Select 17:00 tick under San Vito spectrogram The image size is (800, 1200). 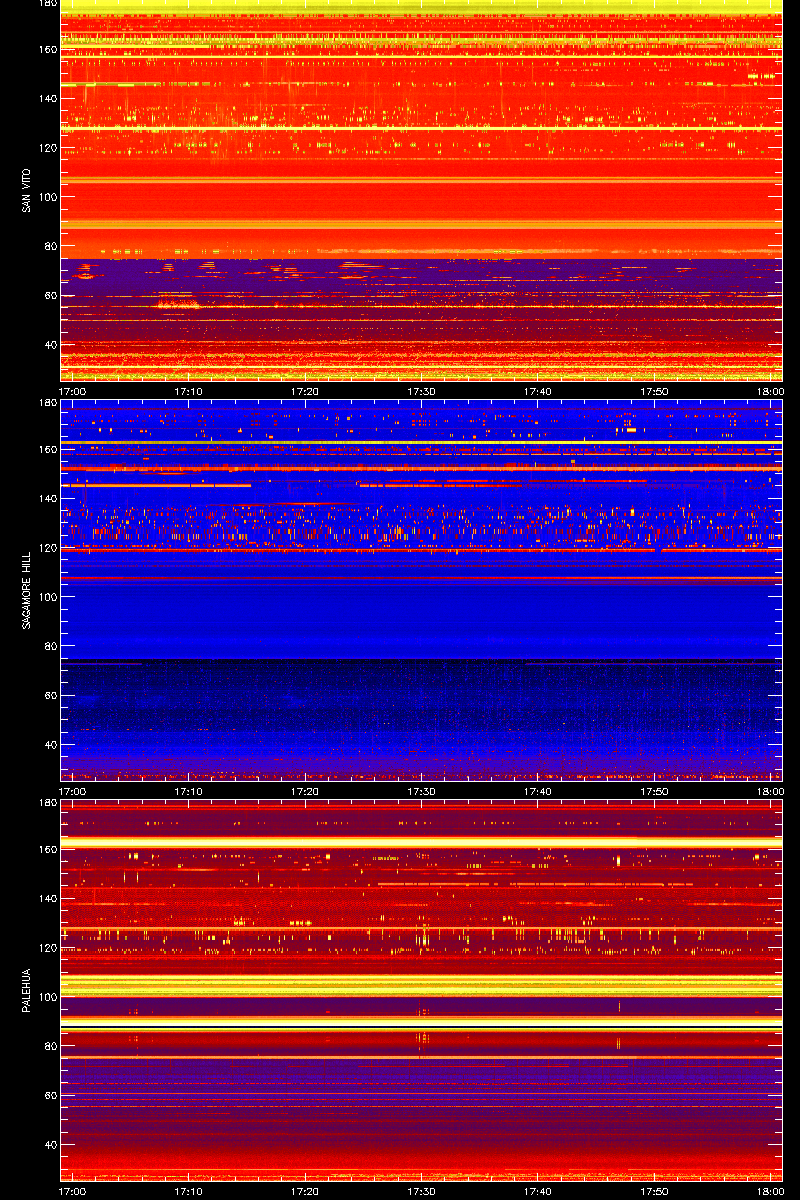pos(73,392)
